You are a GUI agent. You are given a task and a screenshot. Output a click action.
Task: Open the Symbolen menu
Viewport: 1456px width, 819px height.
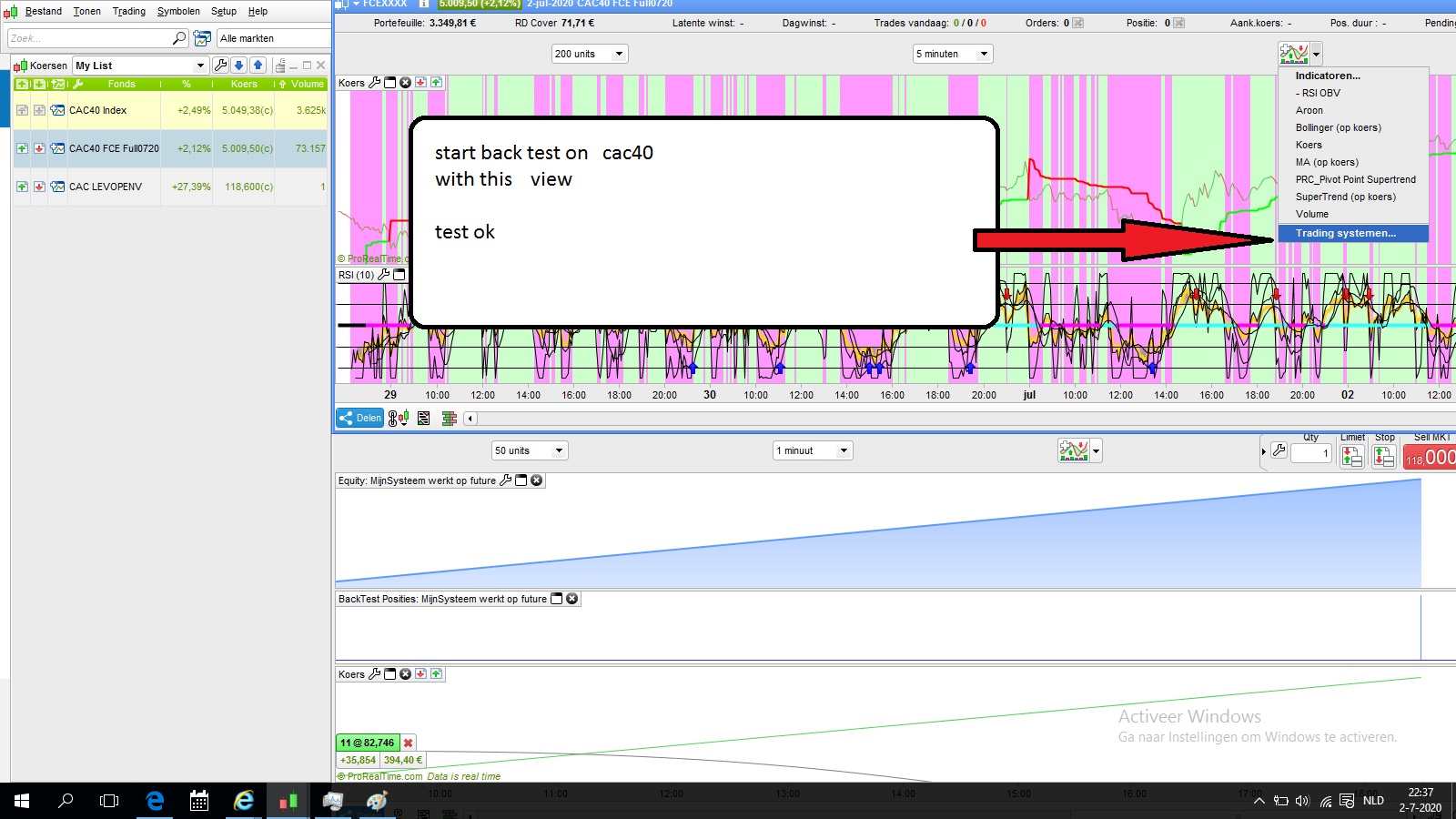tap(178, 11)
